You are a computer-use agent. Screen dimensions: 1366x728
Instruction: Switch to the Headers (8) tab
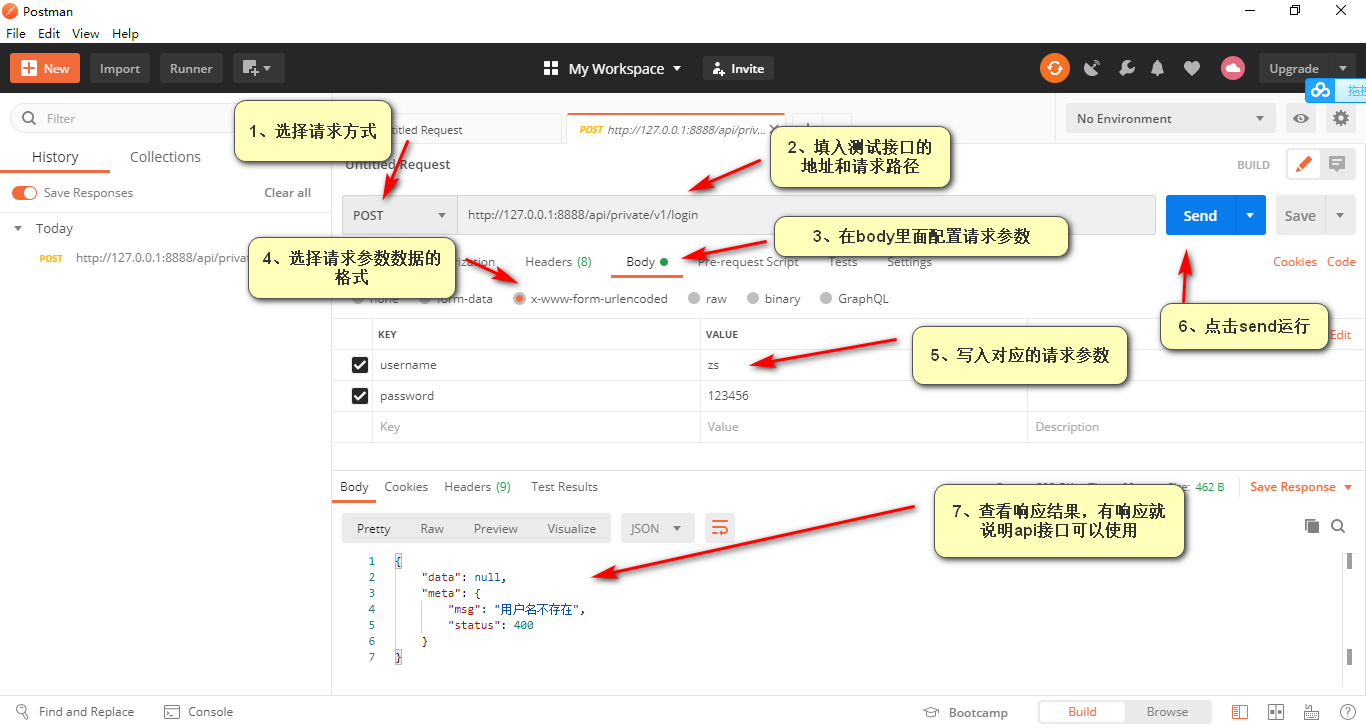557,261
